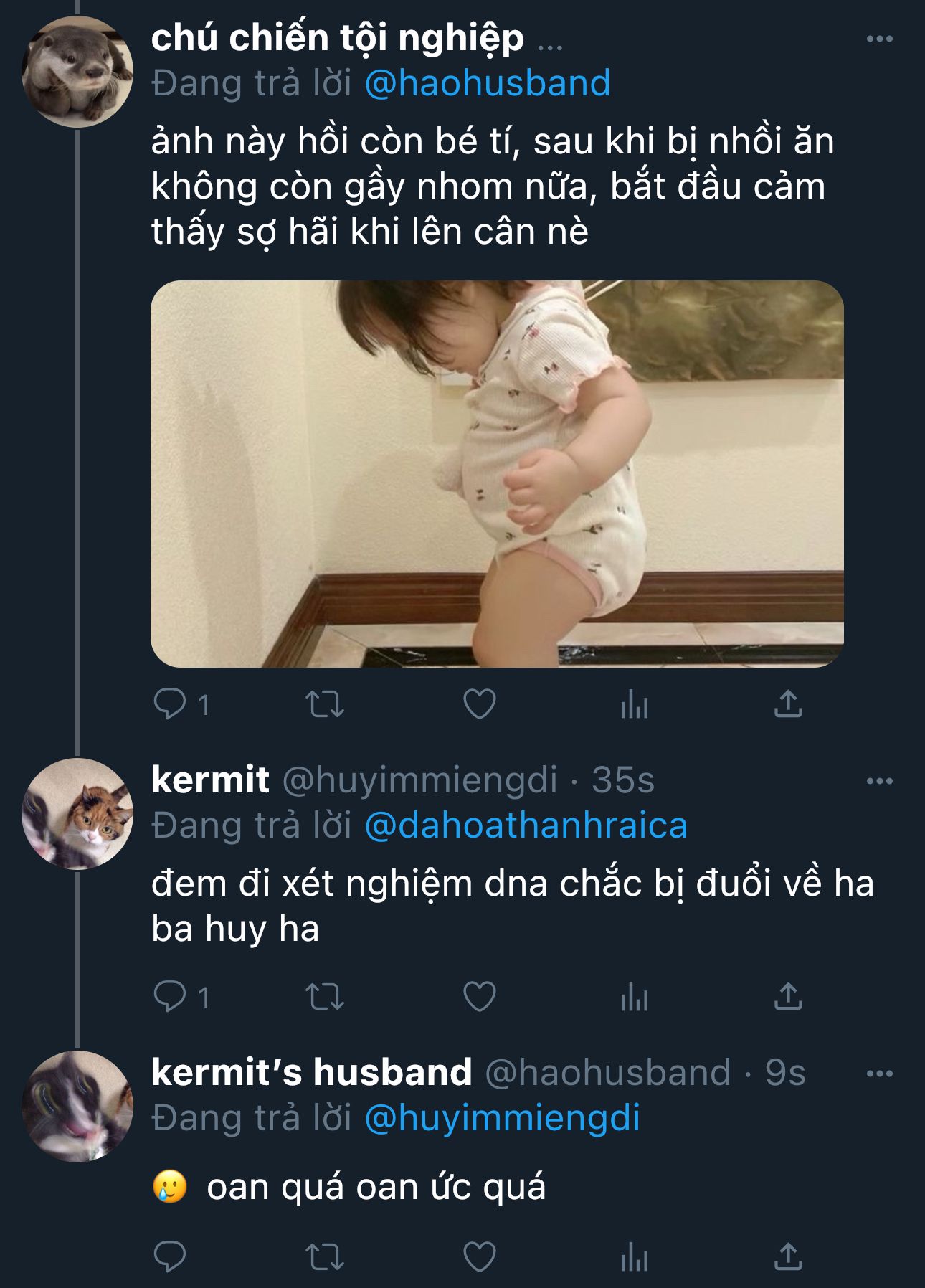The height and width of the screenshot is (1288, 925).
Task: Open the blue @huyimmiengdi mention link
Action: click(502, 1118)
